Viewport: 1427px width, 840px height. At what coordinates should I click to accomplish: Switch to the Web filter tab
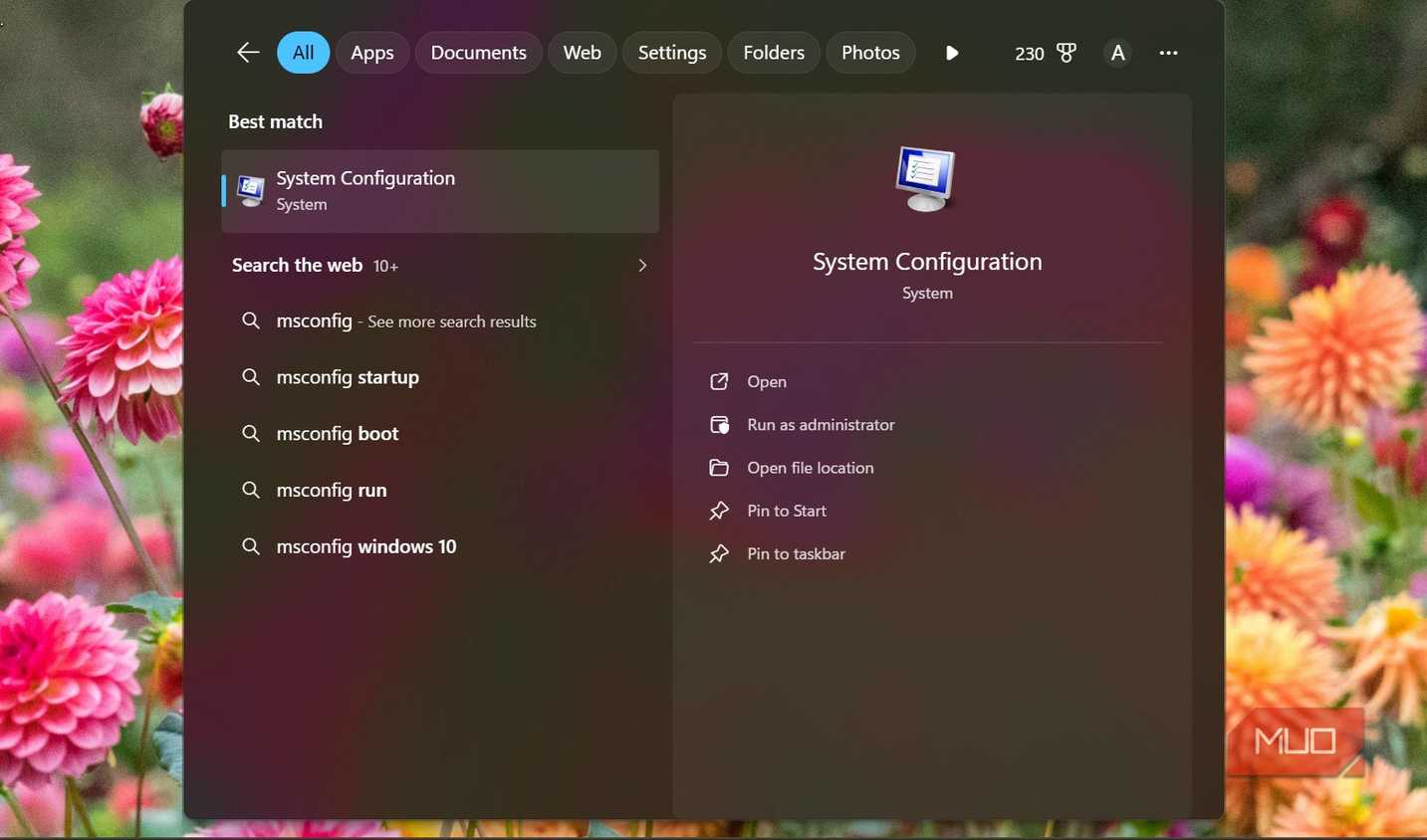583,53
